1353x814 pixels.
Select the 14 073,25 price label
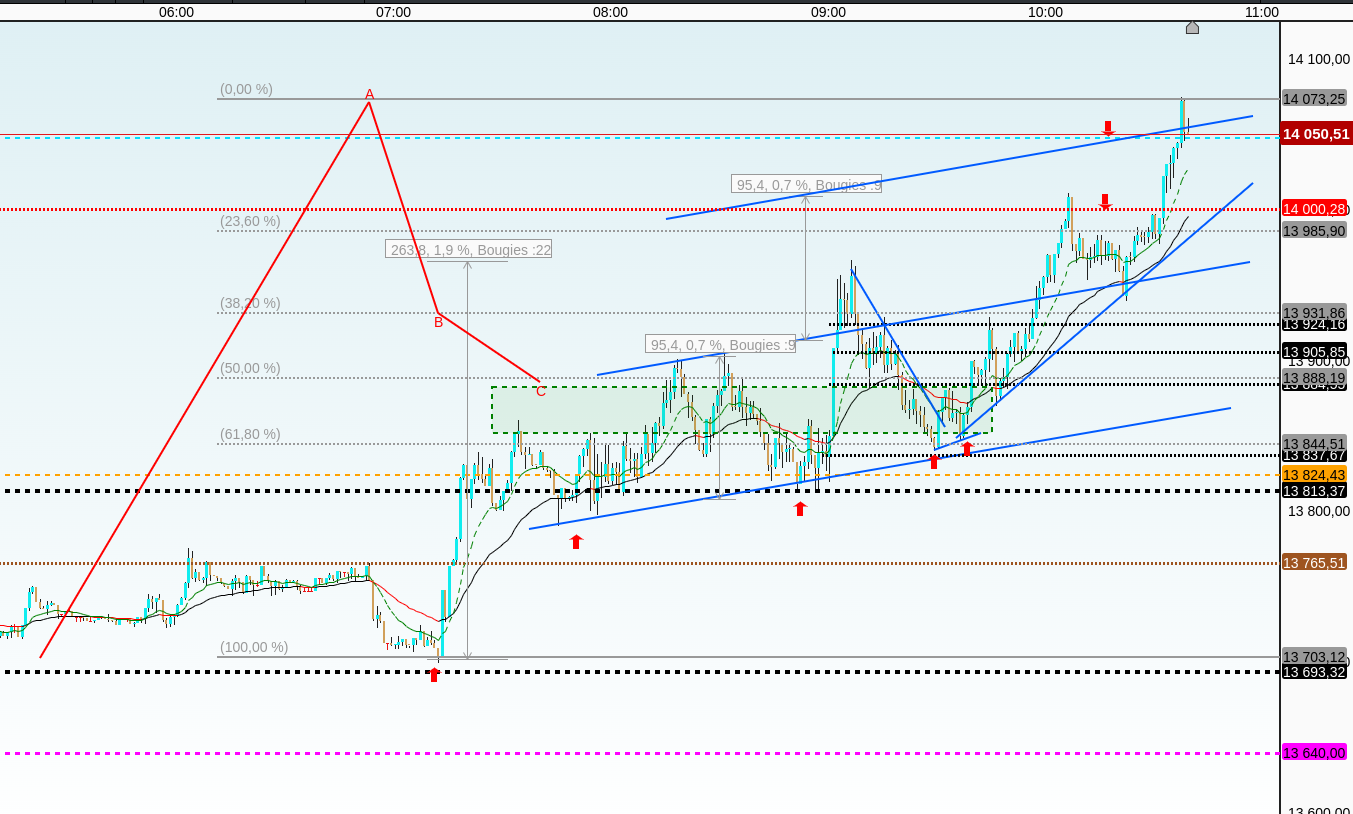click(x=1314, y=98)
